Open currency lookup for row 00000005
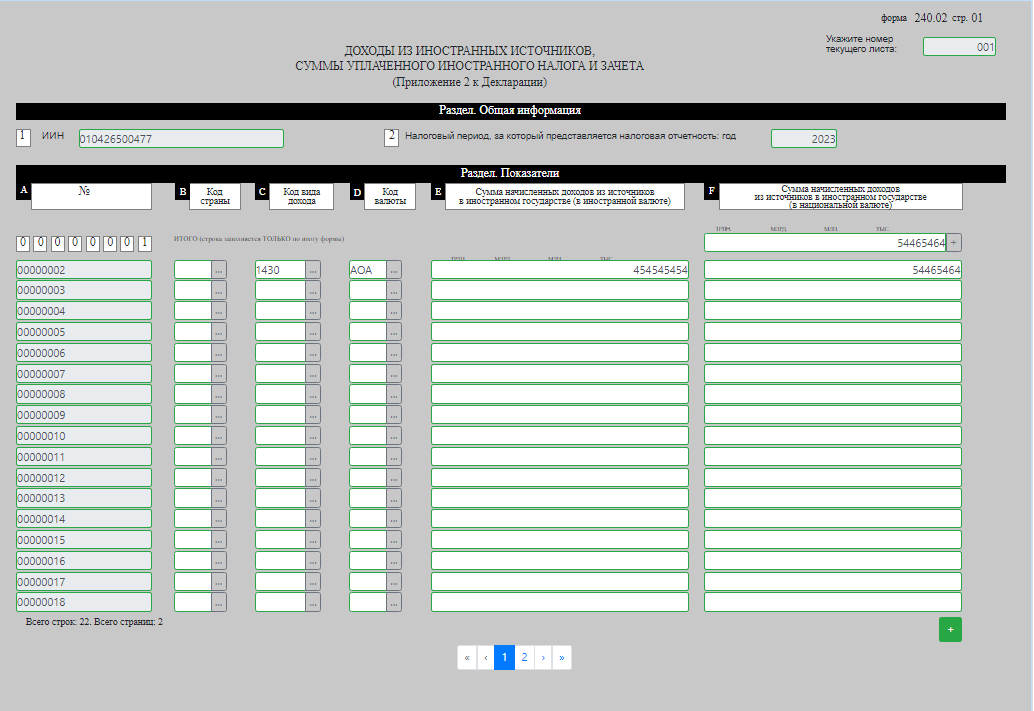 (x=394, y=332)
